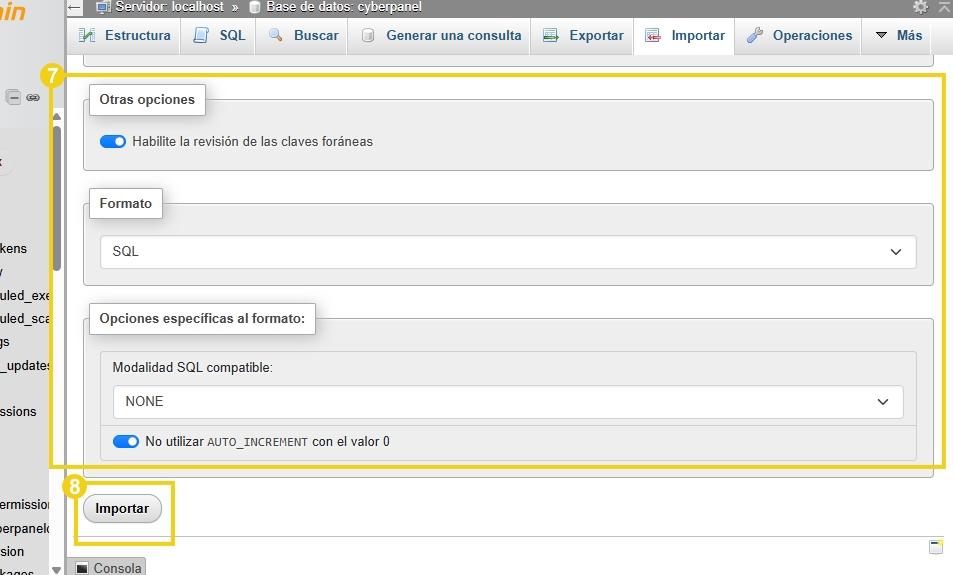Screen dimensions: 953x575
Task: Click the Operaciones wrench icon
Action: coord(755,35)
